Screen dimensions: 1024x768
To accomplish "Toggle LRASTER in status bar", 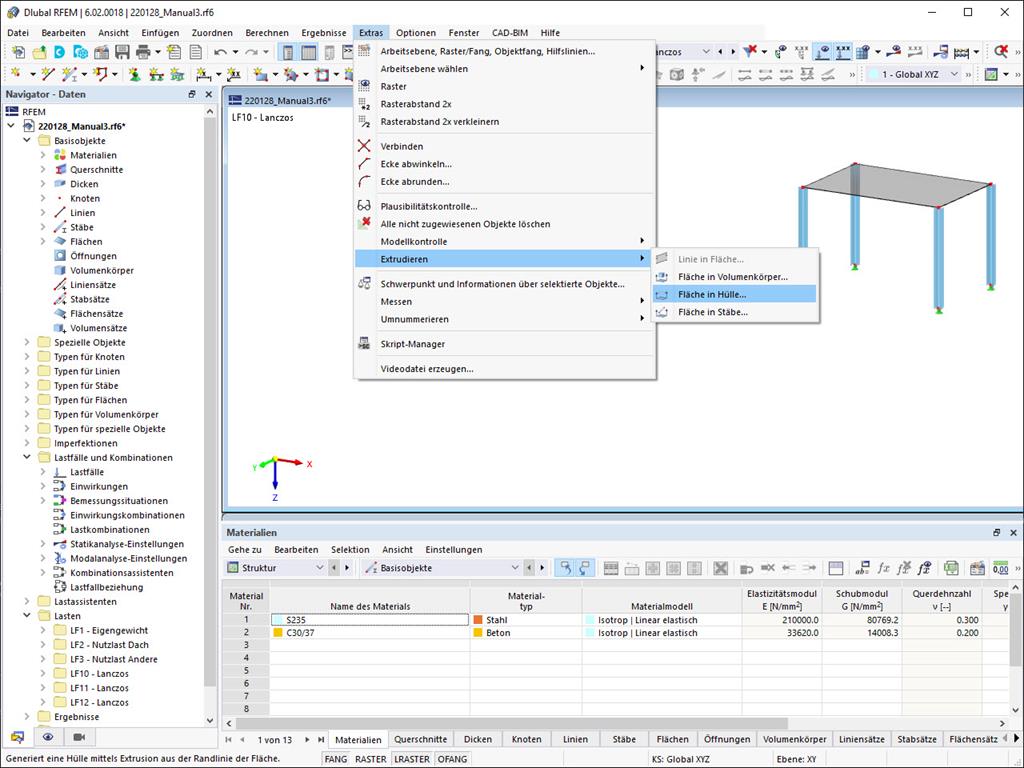I will tap(411, 759).
